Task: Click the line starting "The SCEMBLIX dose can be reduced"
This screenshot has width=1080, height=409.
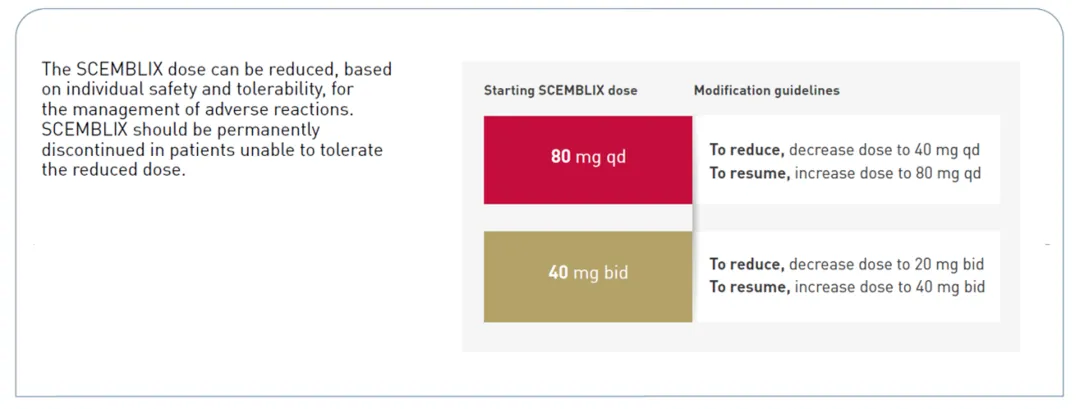Action: point(216,70)
